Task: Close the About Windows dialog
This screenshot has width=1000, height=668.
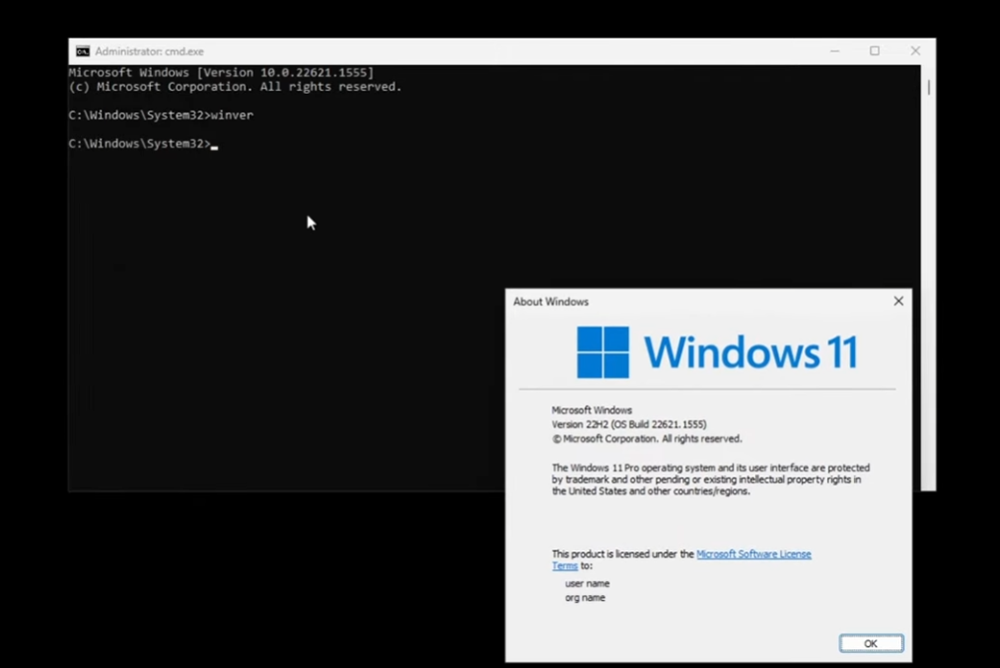Action: 899,301
